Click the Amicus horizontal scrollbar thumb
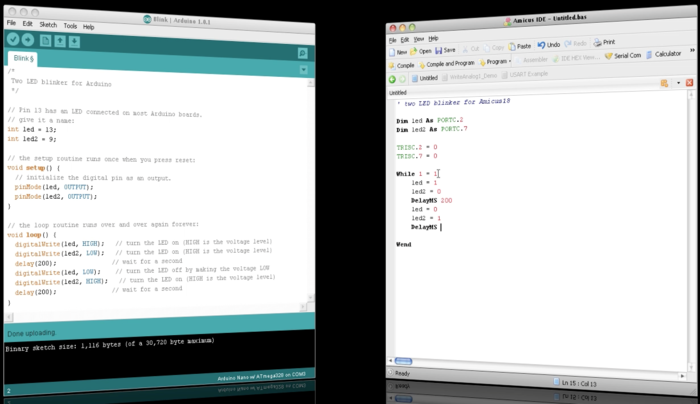 (403, 361)
